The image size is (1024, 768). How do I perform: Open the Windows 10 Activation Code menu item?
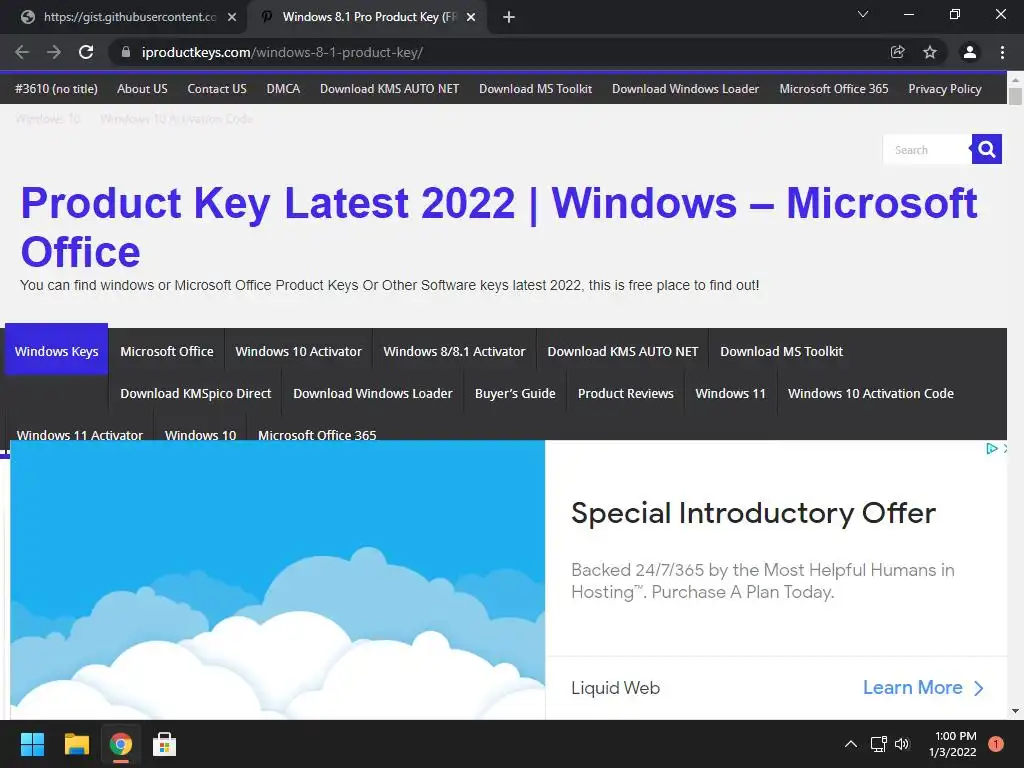coord(871,394)
